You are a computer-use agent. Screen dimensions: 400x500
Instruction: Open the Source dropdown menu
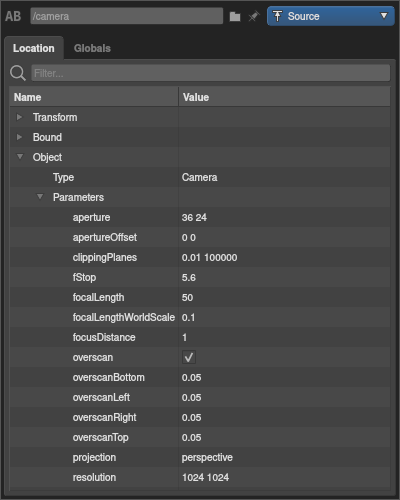tap(331, 16)
